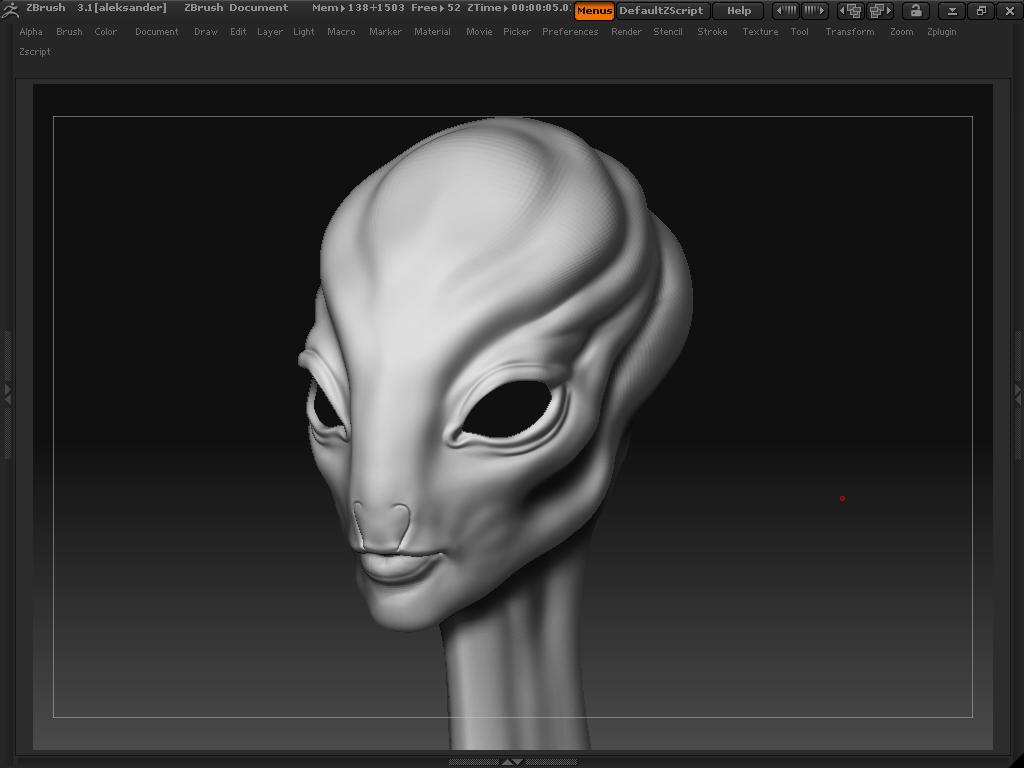Click the alien's large black eye
Image resolution: width=1024 pixels, height=768 pixels.
click(507, 409)
